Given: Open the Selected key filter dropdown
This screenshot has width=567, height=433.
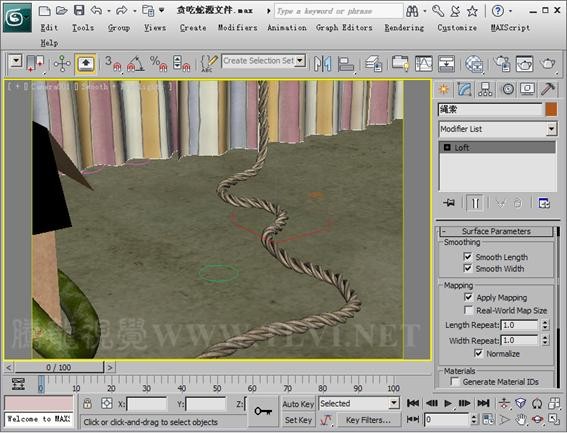Looking at the screenshot, I should coord(394,403).
